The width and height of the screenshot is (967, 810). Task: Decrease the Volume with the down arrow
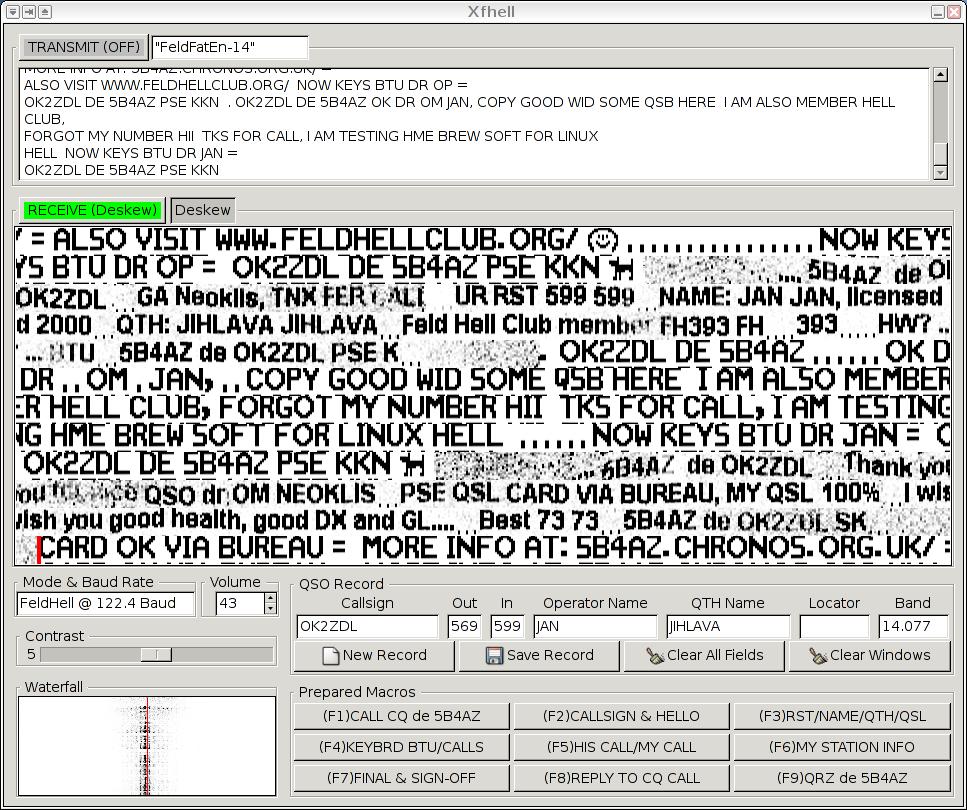[x=270, y=608]
